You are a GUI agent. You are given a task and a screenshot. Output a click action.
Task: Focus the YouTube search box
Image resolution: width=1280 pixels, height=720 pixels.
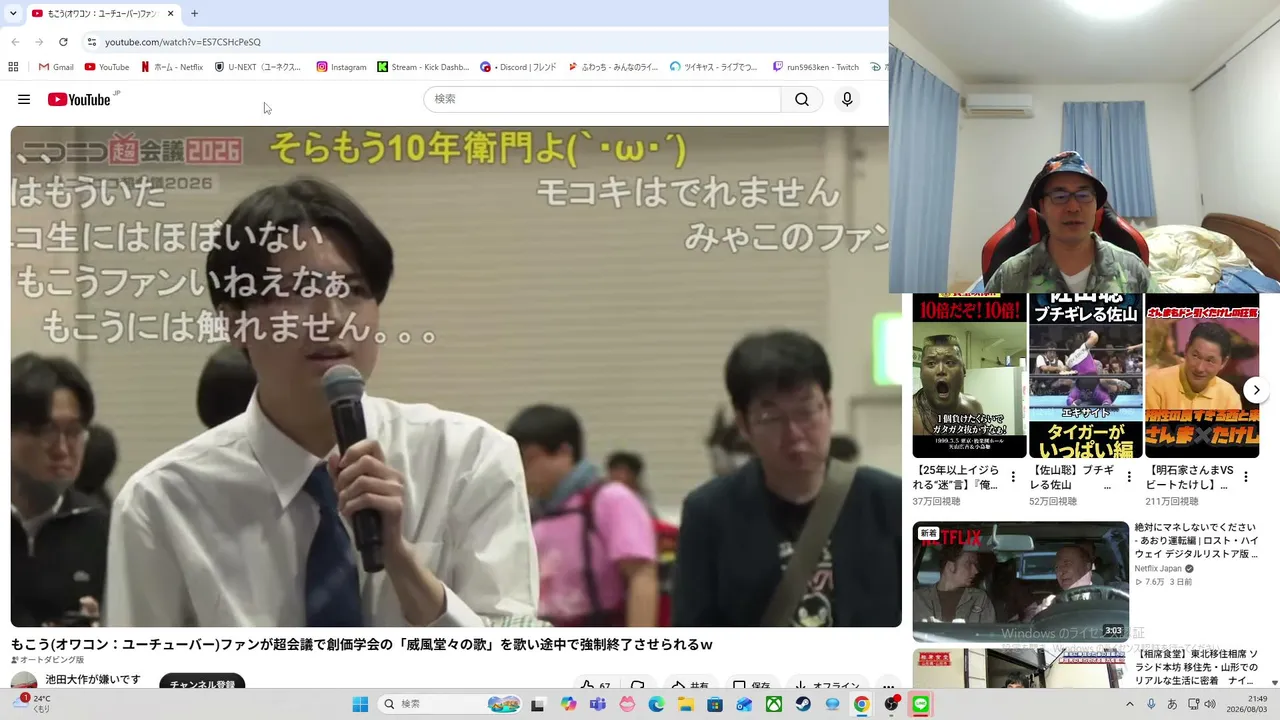pyautogui.click(x=602, y=99)
